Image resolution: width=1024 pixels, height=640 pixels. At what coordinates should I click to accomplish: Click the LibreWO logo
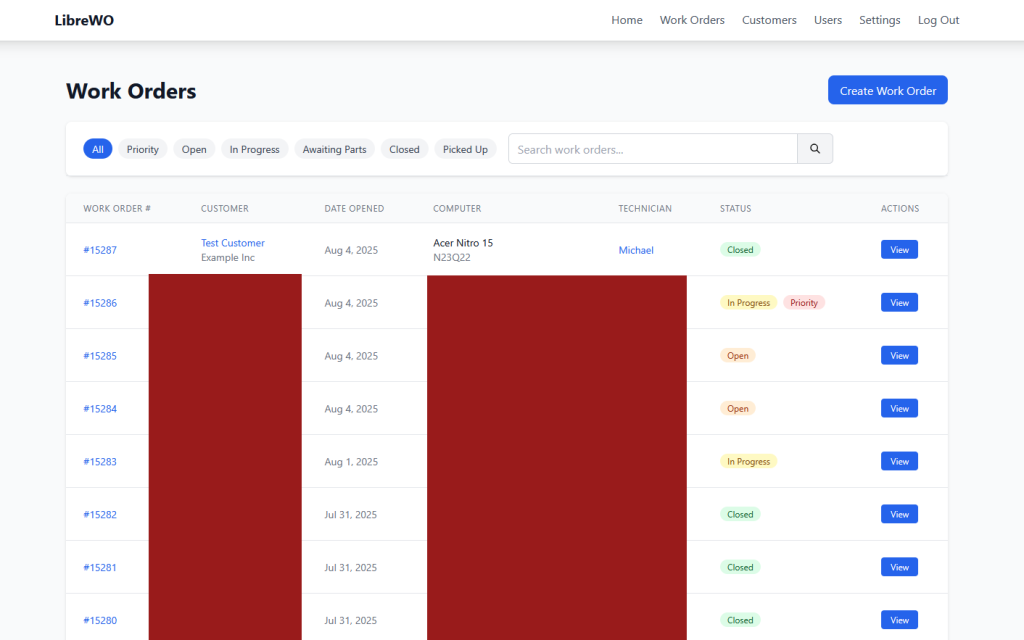[x=84, y=19]
